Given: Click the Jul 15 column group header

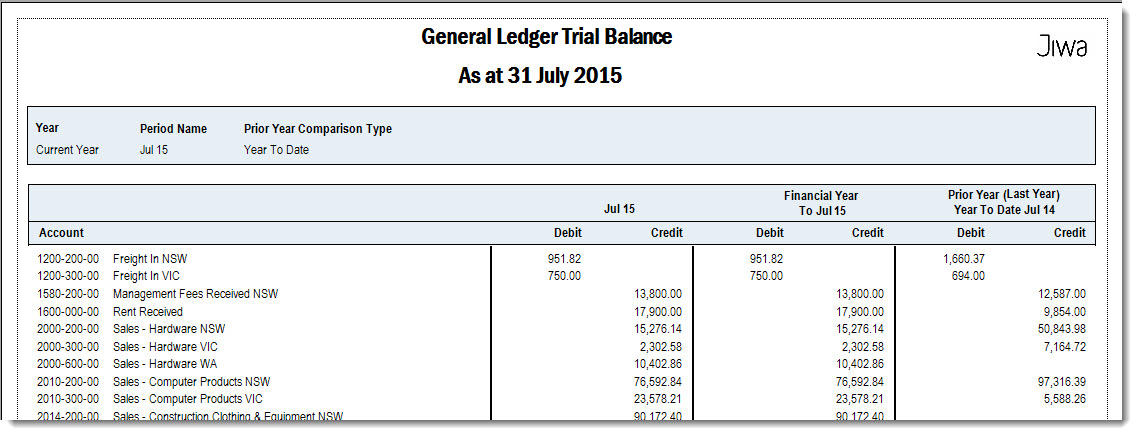Looking at the screenshot, I should 619,209.
